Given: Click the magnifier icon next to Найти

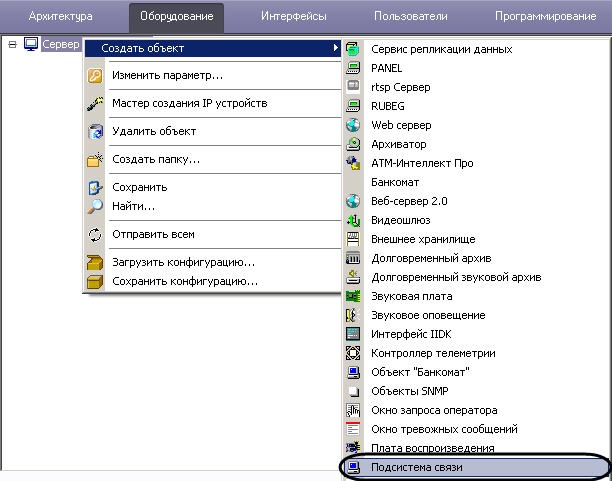Looking at the screenshot, I should [95, 206].
